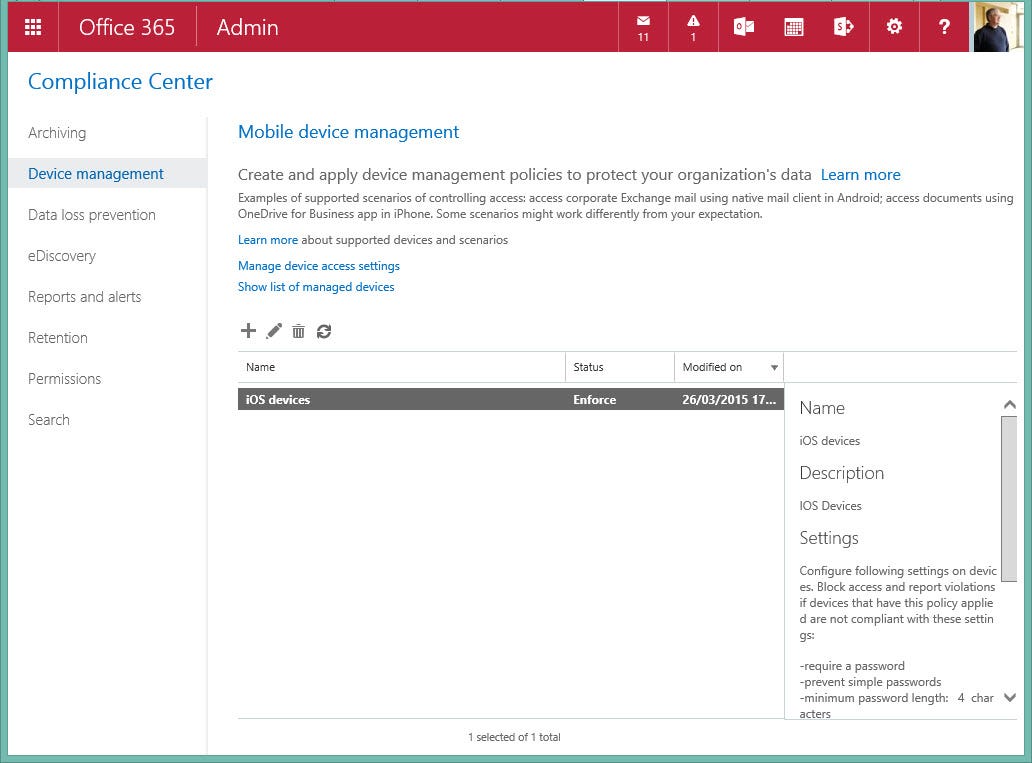The width and height of the screenshot is (1032, 763).
Task: Navigate to Data loss prevention
Action: click(90, 214)
